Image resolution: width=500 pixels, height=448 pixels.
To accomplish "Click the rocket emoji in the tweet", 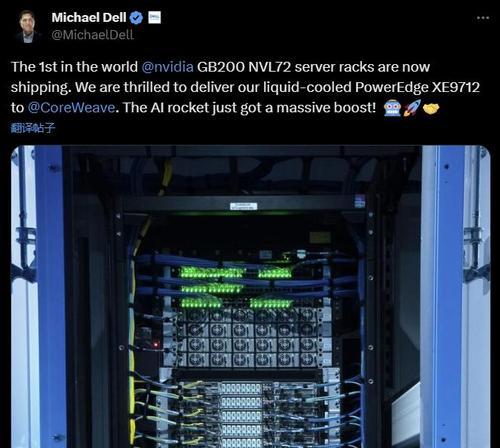I will tap(412, 108).
